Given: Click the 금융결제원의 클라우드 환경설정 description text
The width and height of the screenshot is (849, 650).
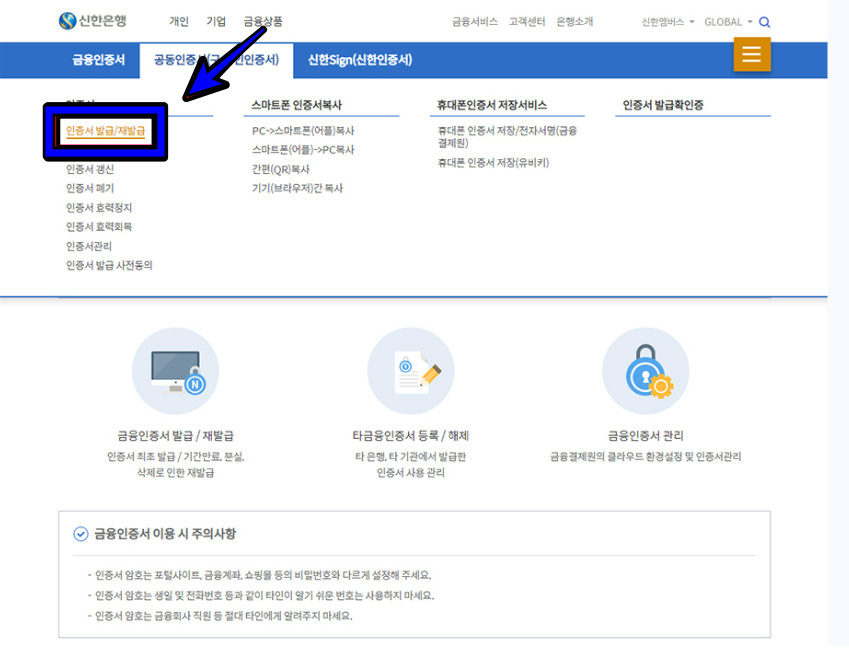Looking at the screenshot, I should [x=645, y=457].
